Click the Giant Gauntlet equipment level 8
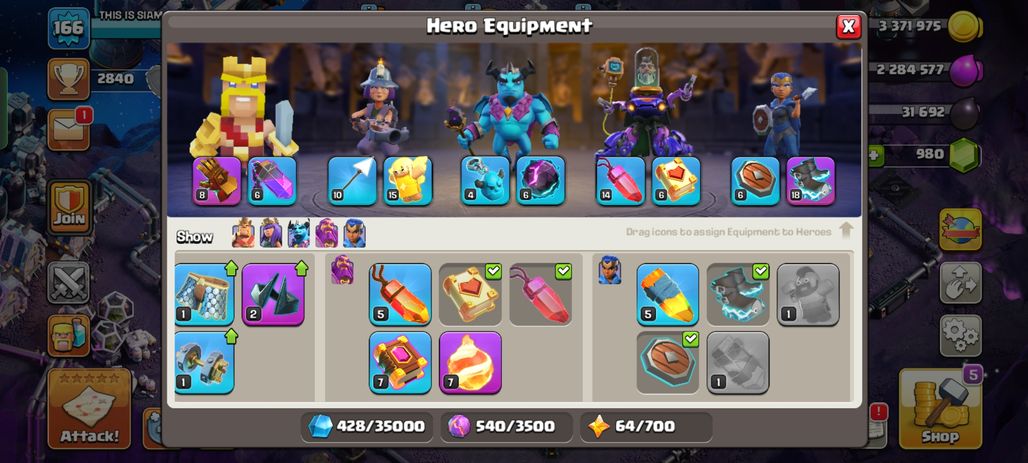Screen dimensions: 1028x463 tap(216, 181)
